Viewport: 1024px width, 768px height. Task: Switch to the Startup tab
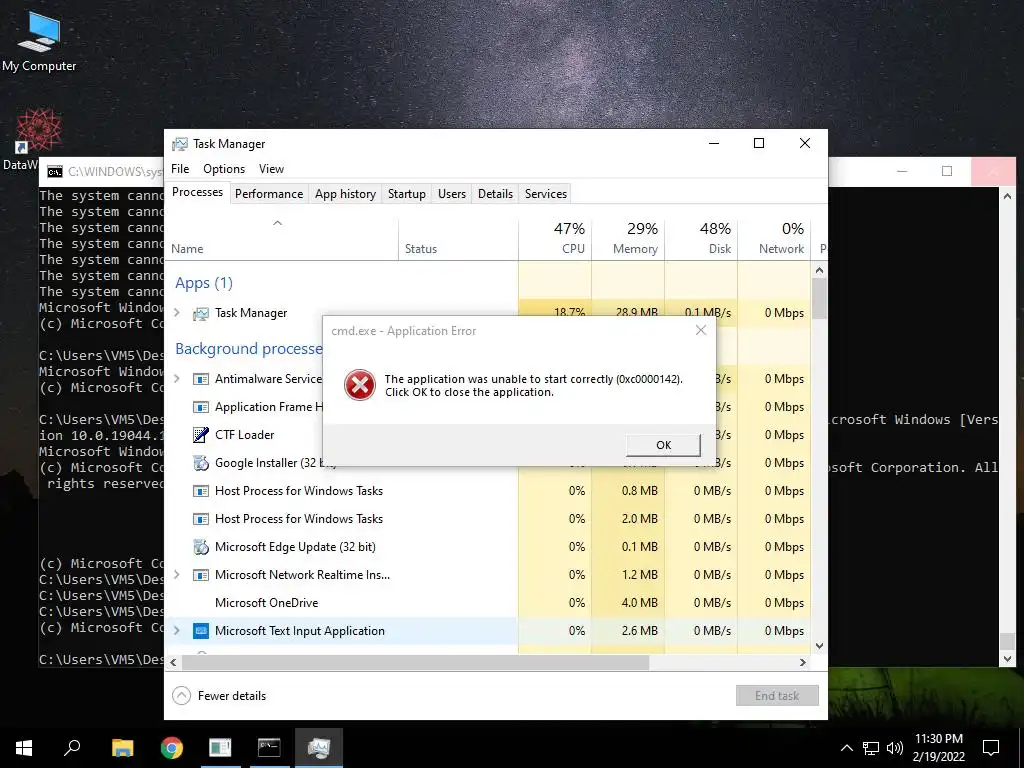pyautogui.click(x=406, y=194)
